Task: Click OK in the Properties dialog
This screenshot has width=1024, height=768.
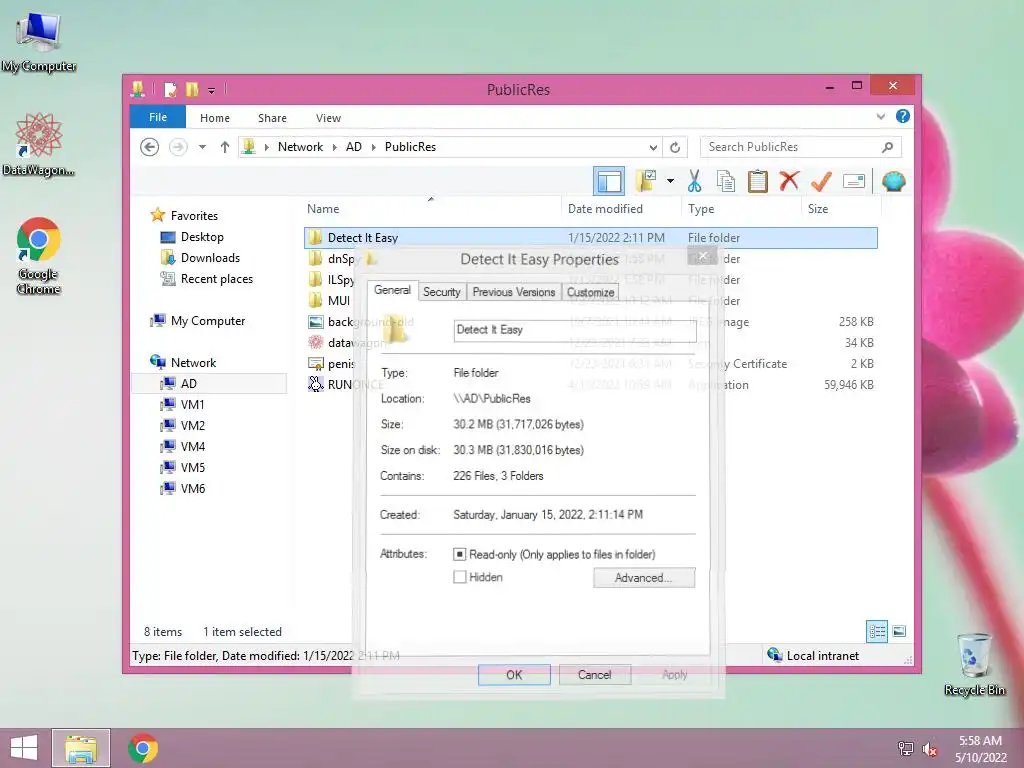Action: click(514, 675)
